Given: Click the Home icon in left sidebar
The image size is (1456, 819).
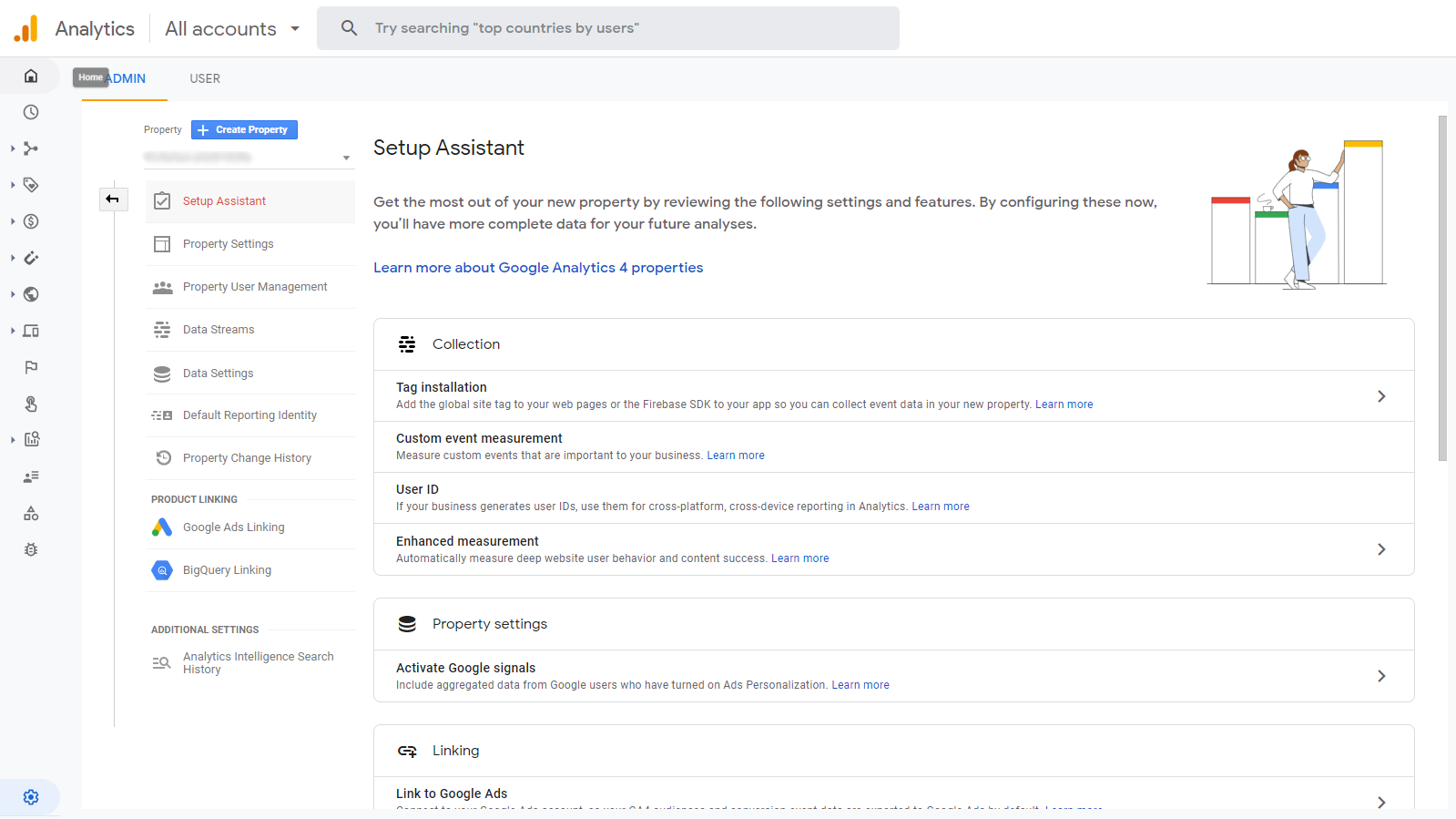Looking at the screenshot, I should point(31,76).
